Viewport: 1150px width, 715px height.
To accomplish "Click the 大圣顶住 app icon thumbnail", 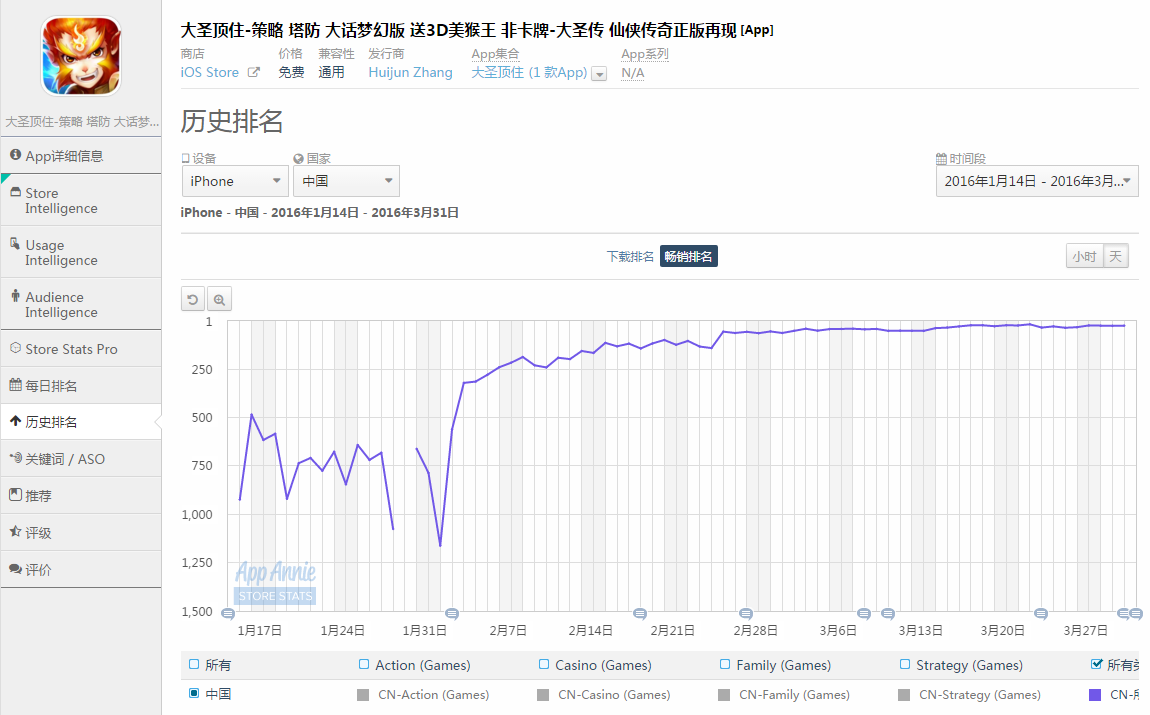I will (x=81, y=56).
